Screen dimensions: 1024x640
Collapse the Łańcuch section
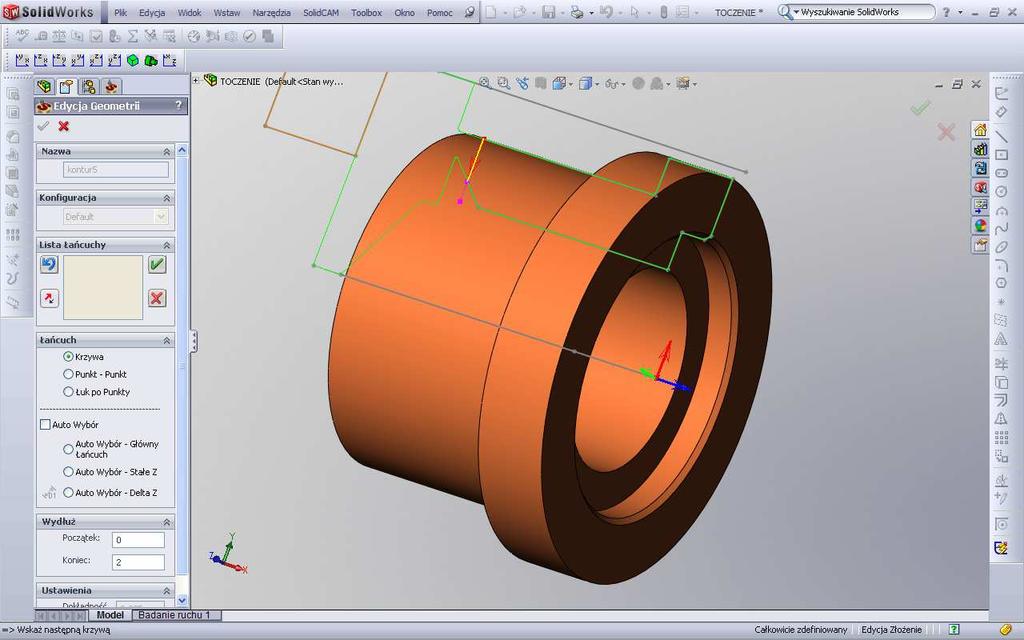coord(167,340)
